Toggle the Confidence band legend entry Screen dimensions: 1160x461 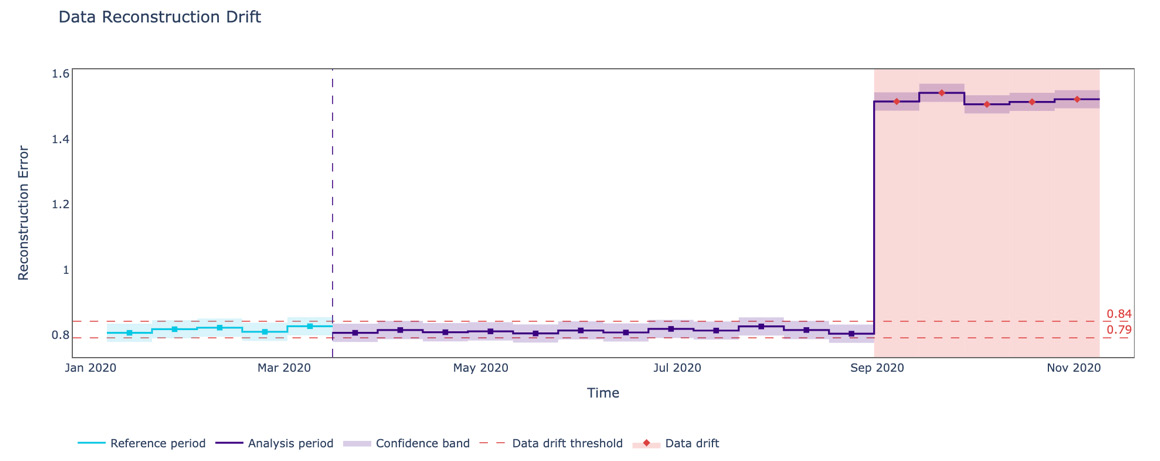pos(405,443)
